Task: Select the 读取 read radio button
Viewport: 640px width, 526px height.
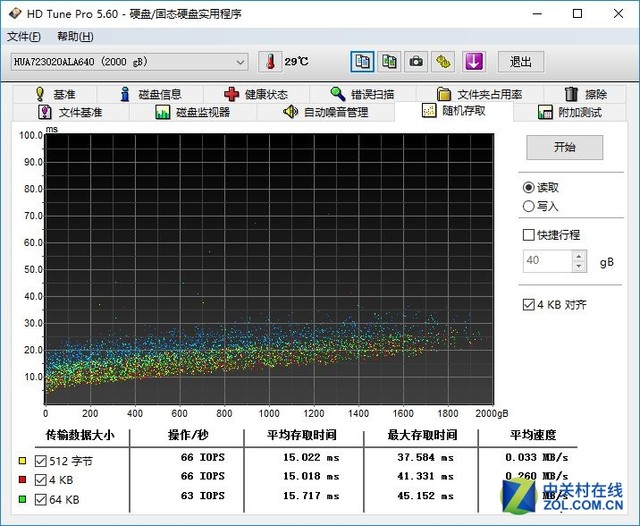Action: tap(528, 187)
